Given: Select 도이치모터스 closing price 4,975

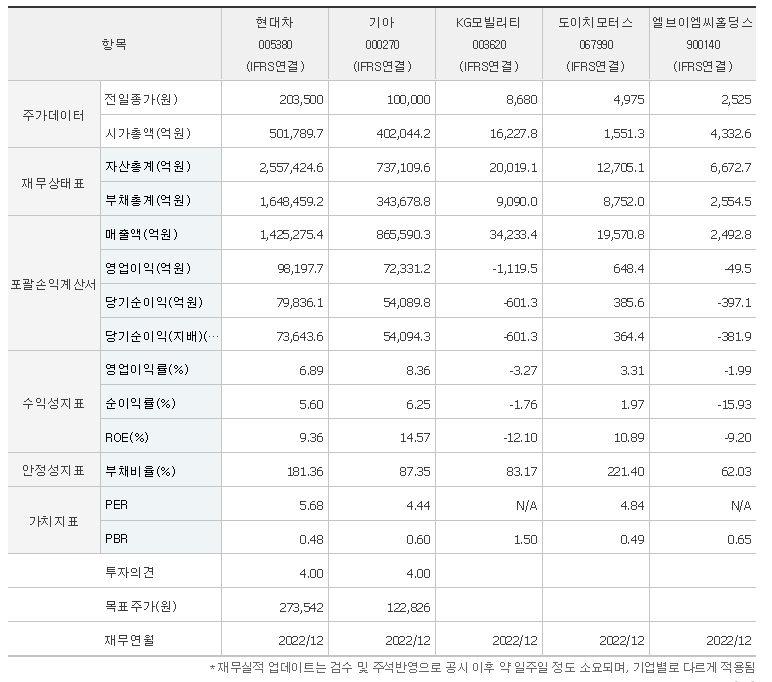Looking at the screenshot, I should (x=629, y=100).
